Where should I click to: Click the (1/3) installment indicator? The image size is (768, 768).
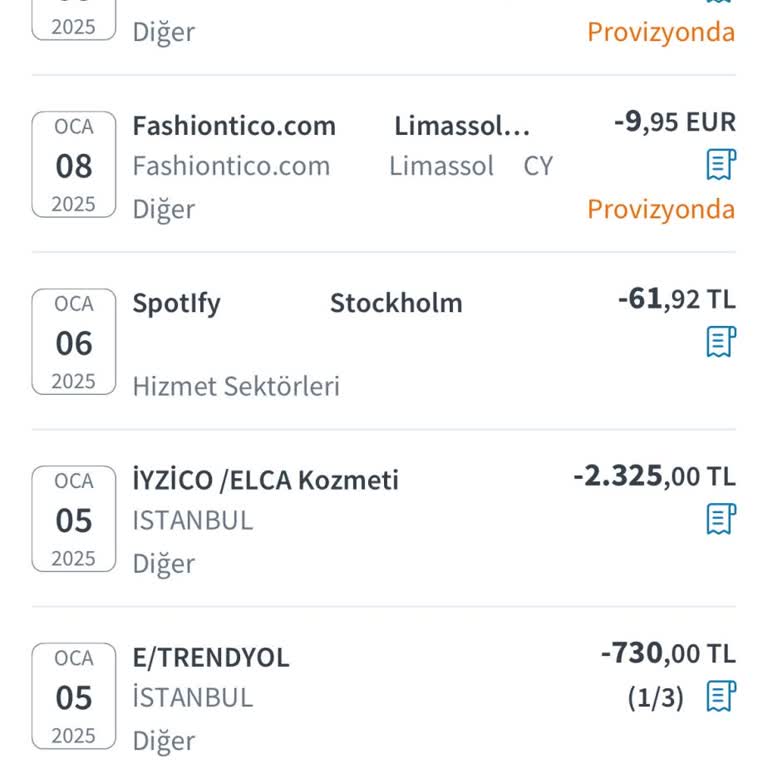click(x=656, y=698)
